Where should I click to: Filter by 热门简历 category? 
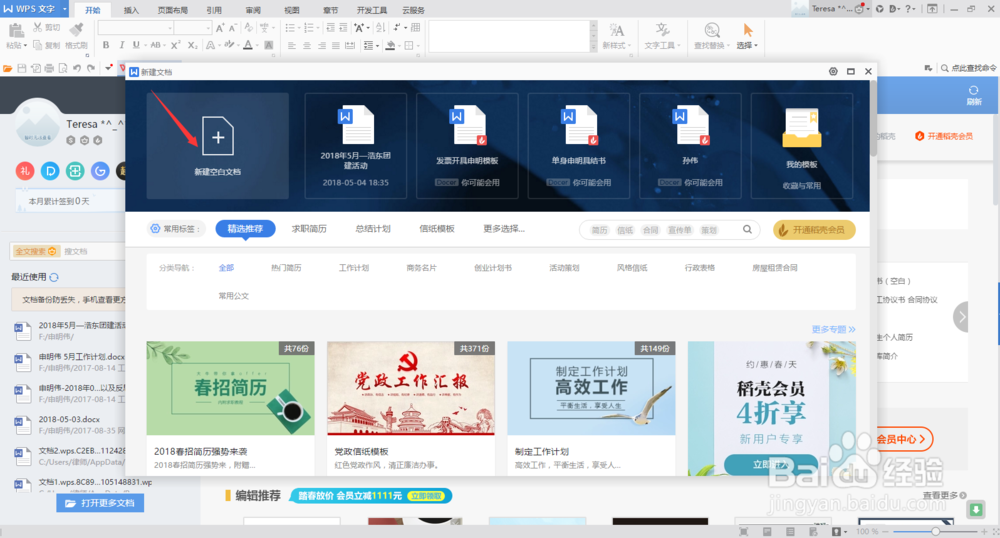286,268
